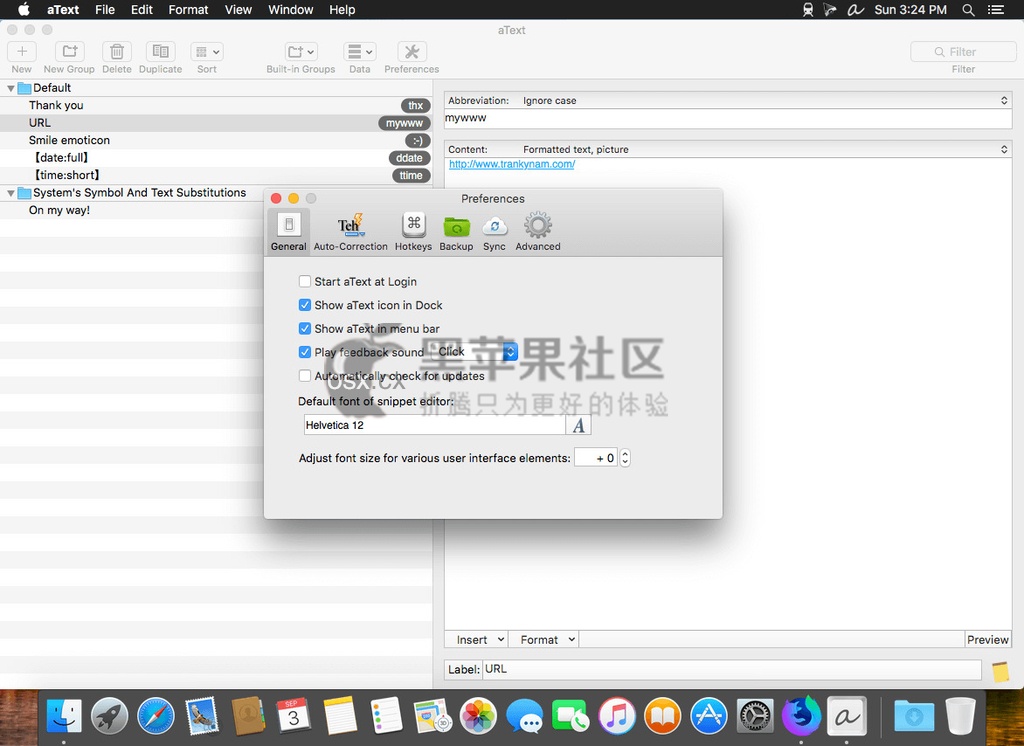Select the time:short snippet
Screen dimensions: 1024x746
(216, 175)
